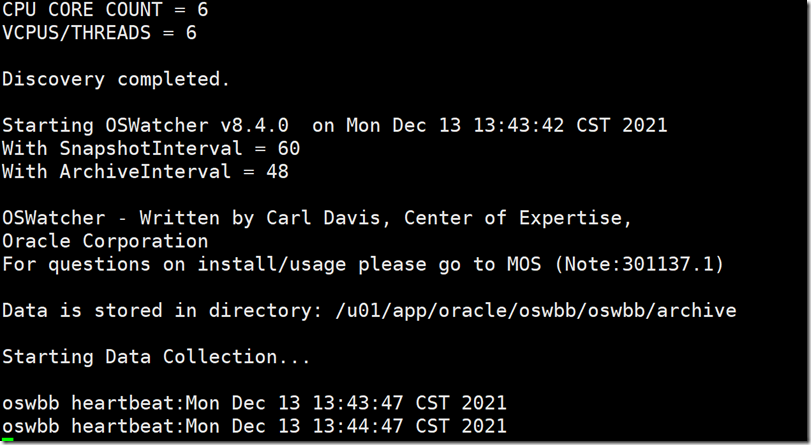
Task: Click the CPU CORE COUNT line
Action: tap(100, 10)
